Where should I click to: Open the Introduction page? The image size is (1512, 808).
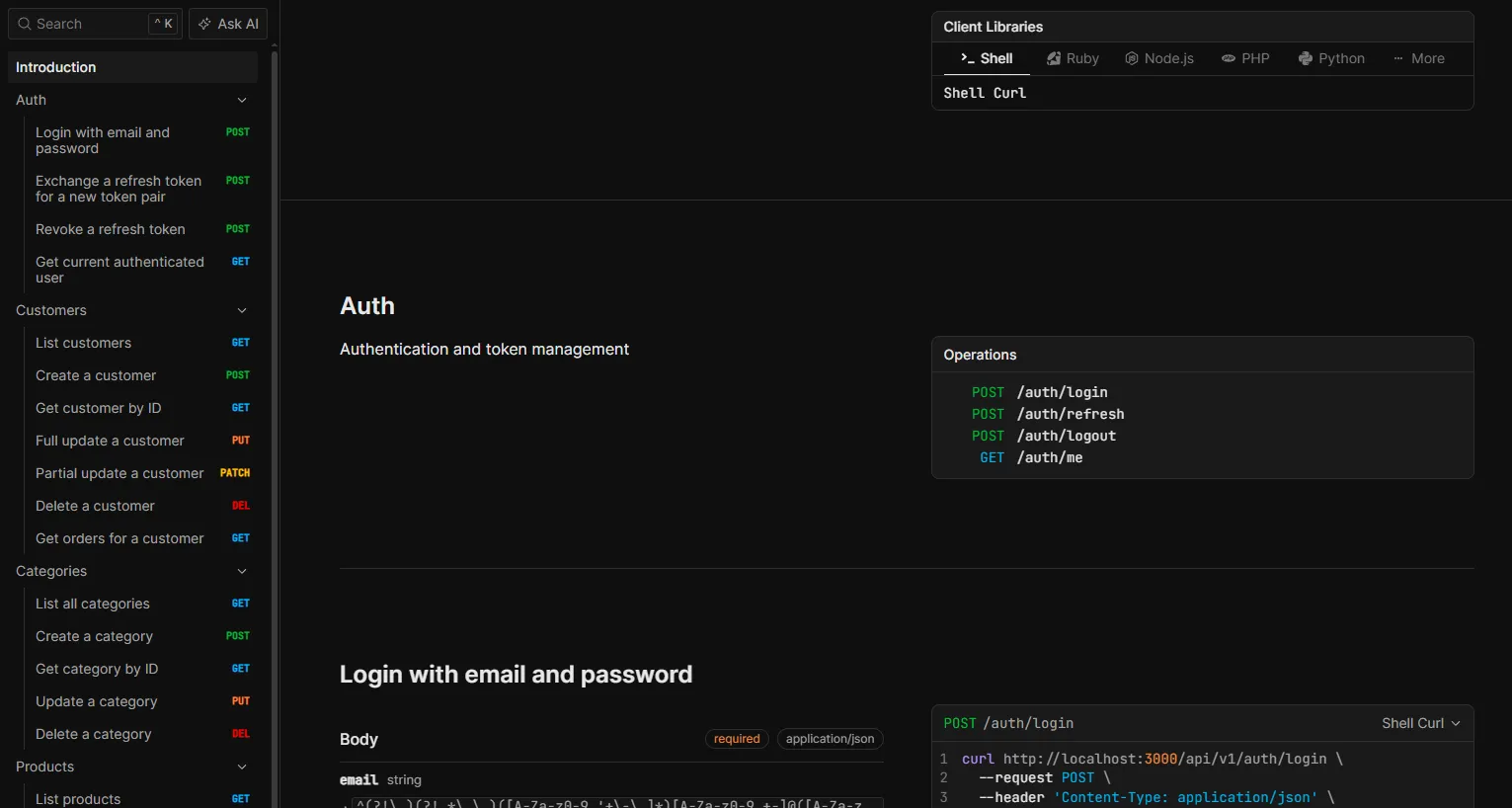(x=55, y=66)
